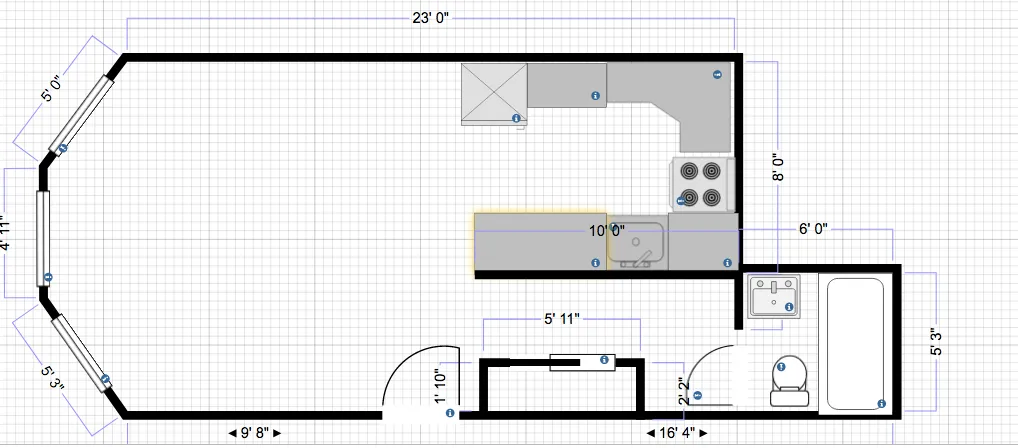This screenshot has width=1018, height=448.
Task: Click the 5' 0" window dimension label
Action: [x=52, y=88]
